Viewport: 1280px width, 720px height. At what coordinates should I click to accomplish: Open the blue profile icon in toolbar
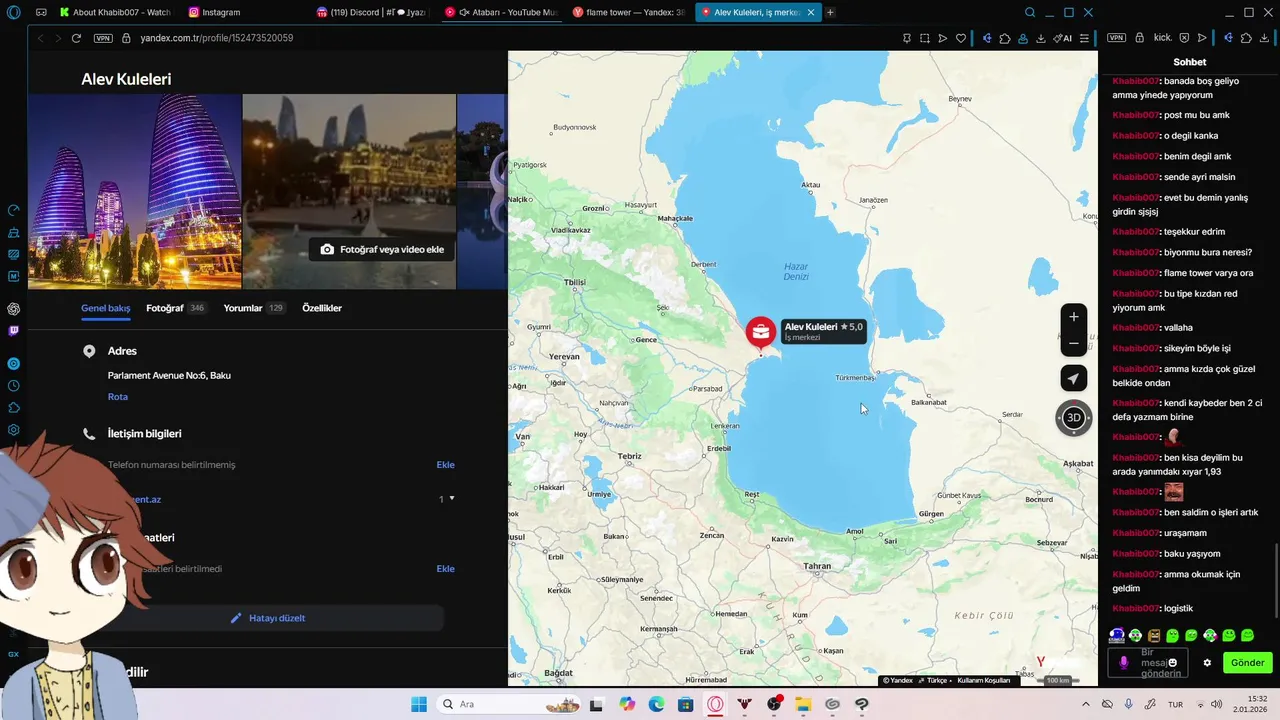click(x=1023, y=38)
